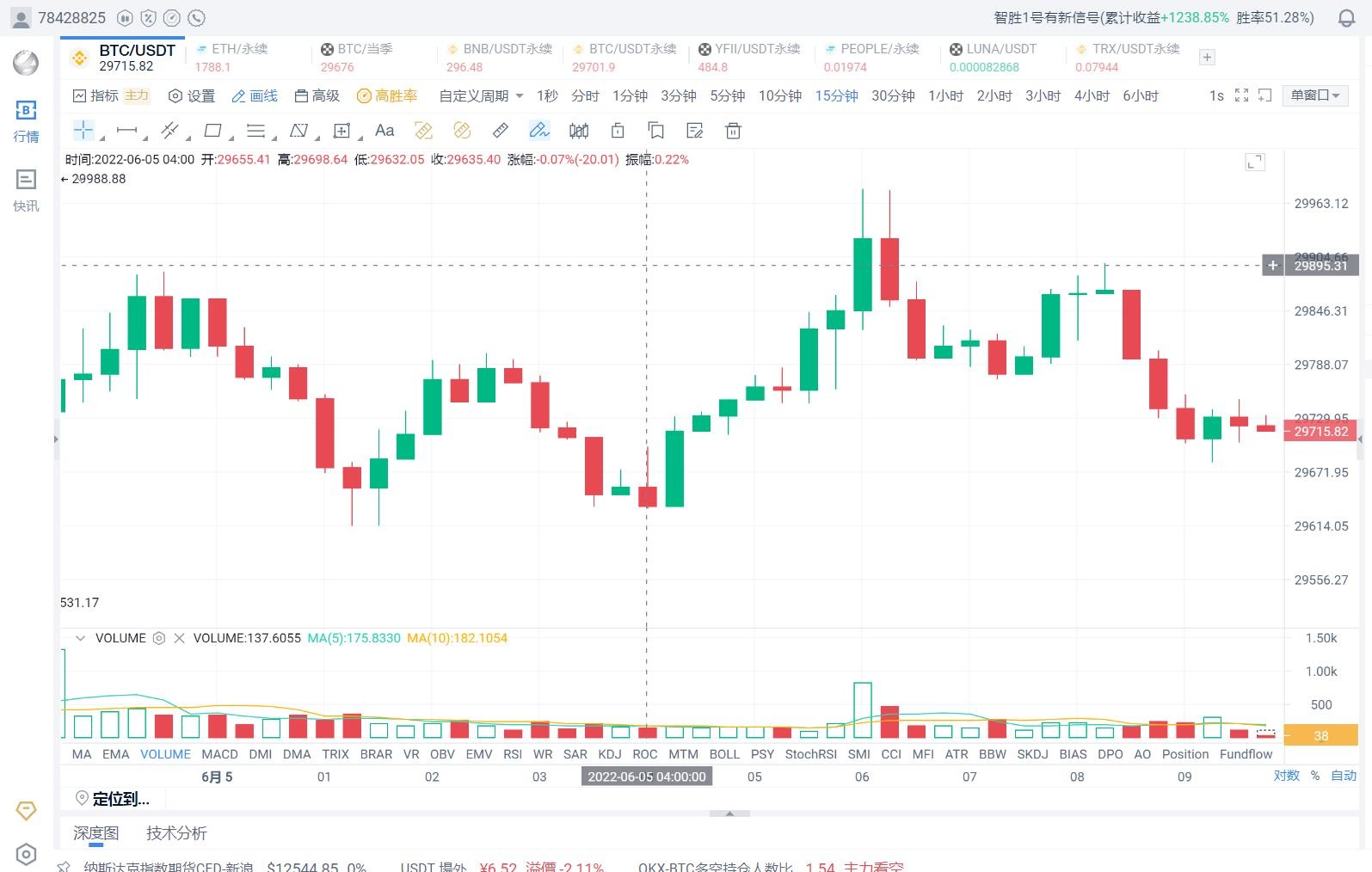Click the 定位到 locate date field
Image resolution: width=1372 pixels, height=872 pixels.
120,799
